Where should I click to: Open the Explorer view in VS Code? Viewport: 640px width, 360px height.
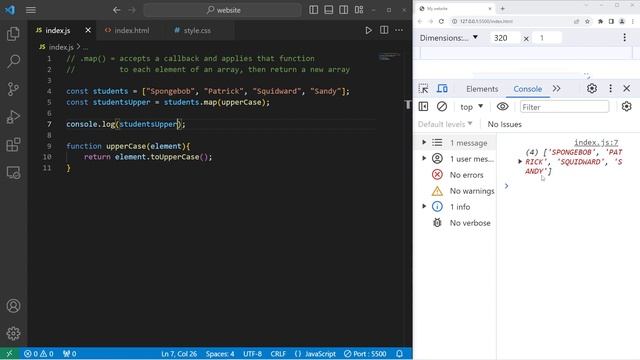coord(13,34)
